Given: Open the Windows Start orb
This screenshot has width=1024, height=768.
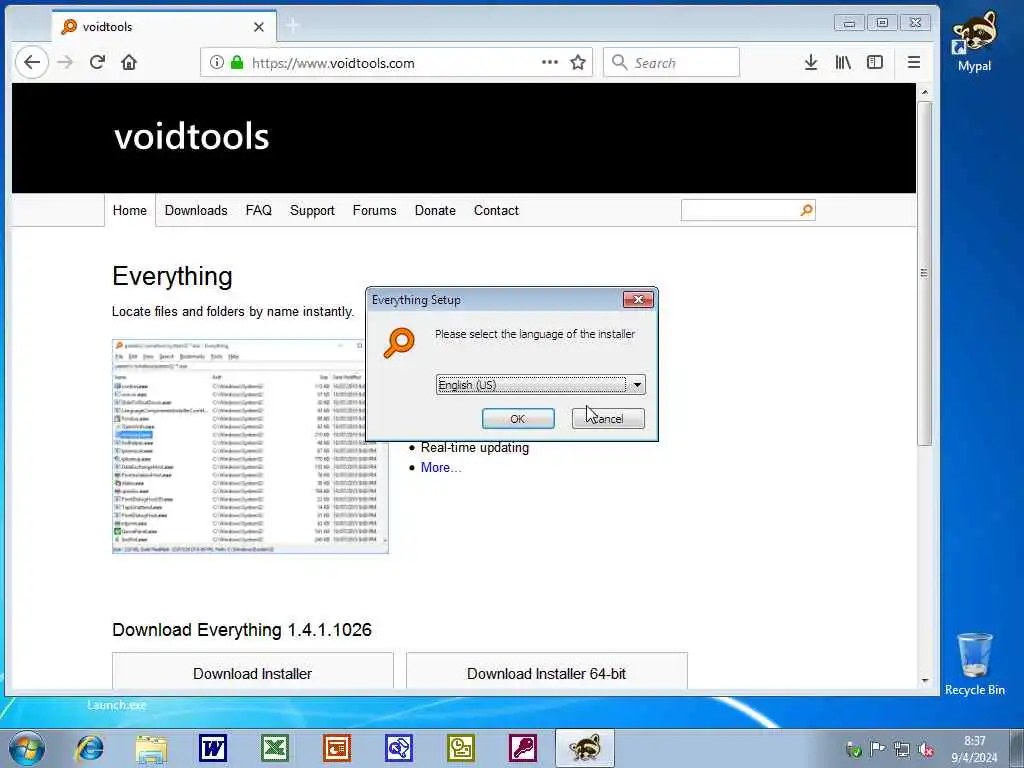Looking at the screenshot, I should pos(27,748).
